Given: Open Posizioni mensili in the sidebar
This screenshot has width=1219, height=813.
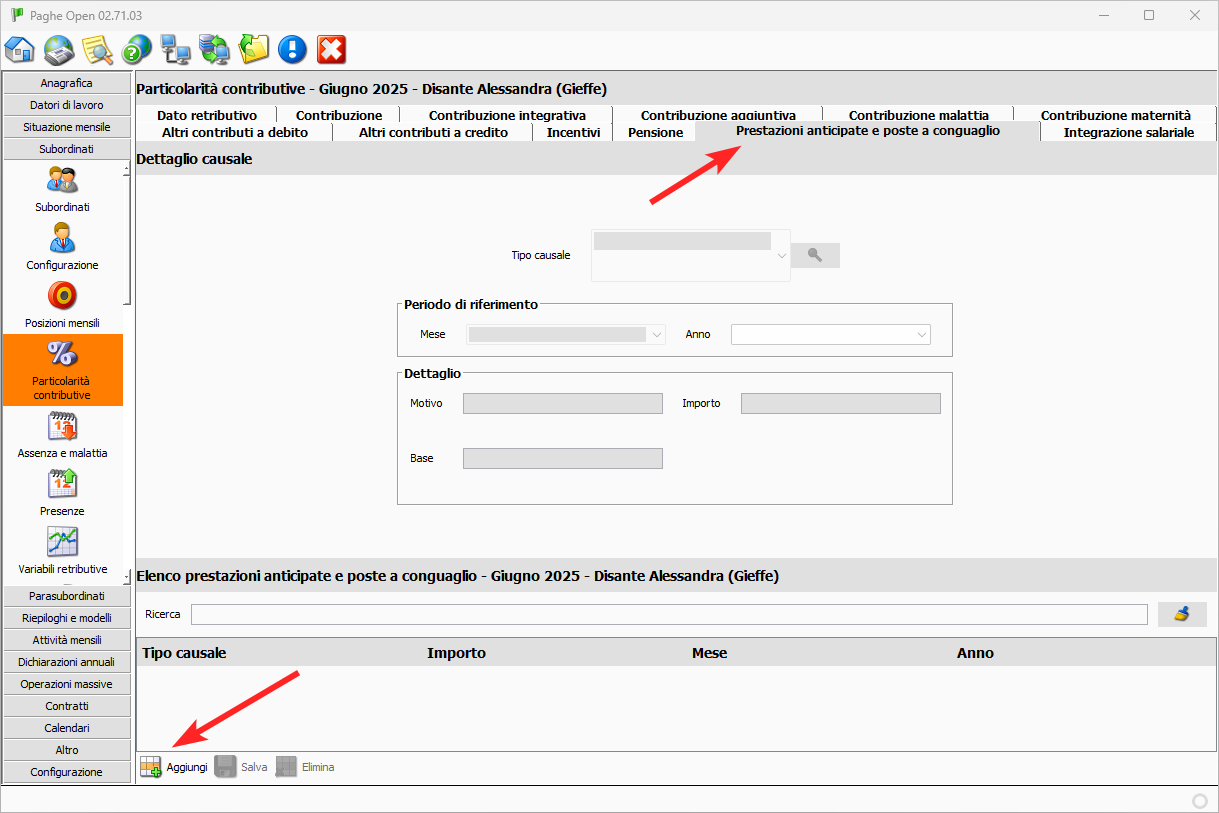Looking at the screenshot, I should tap(62, 305).
